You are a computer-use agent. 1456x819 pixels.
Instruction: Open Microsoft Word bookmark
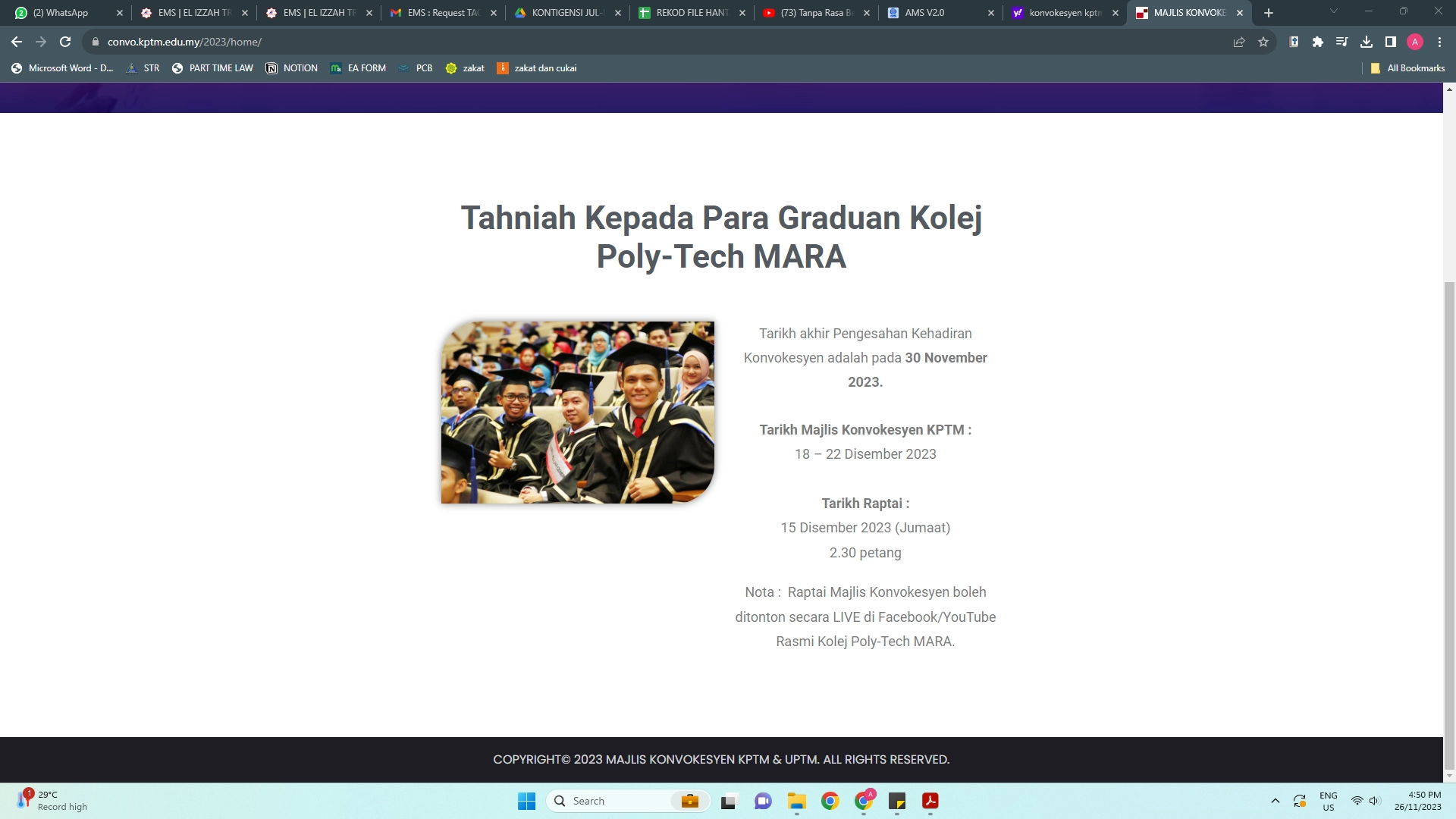tap(62, 68)
